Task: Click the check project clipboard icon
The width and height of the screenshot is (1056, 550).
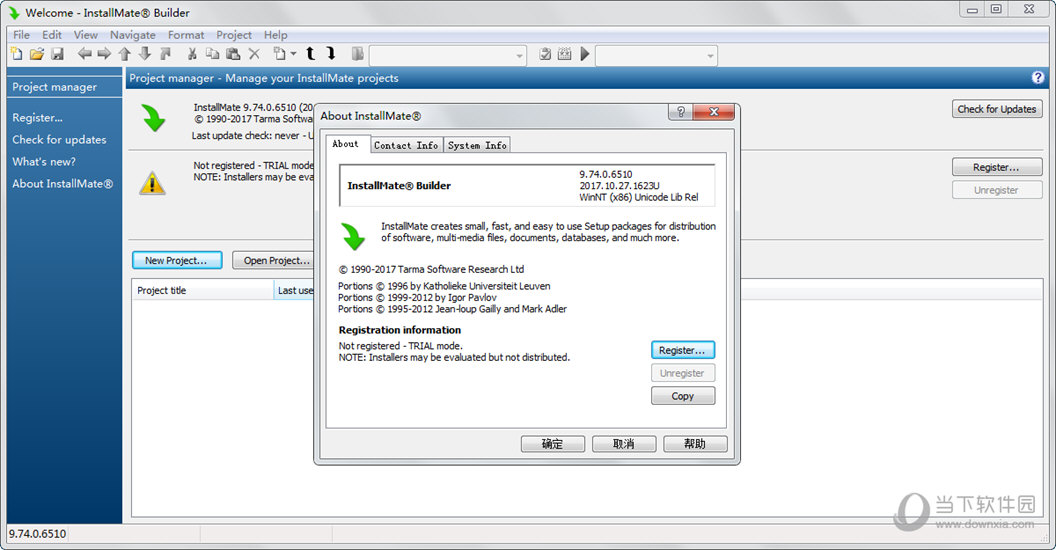Action: point(545,54)
